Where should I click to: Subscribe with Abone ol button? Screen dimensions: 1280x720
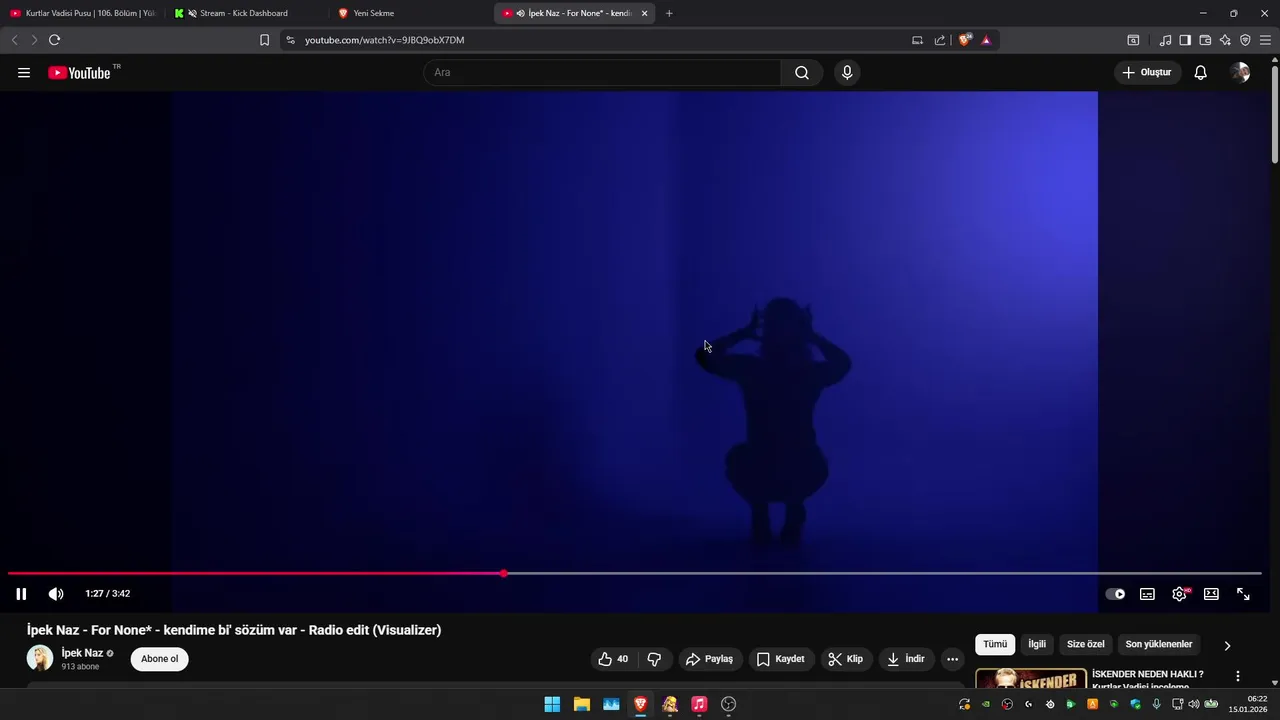(x=159, y=659)
